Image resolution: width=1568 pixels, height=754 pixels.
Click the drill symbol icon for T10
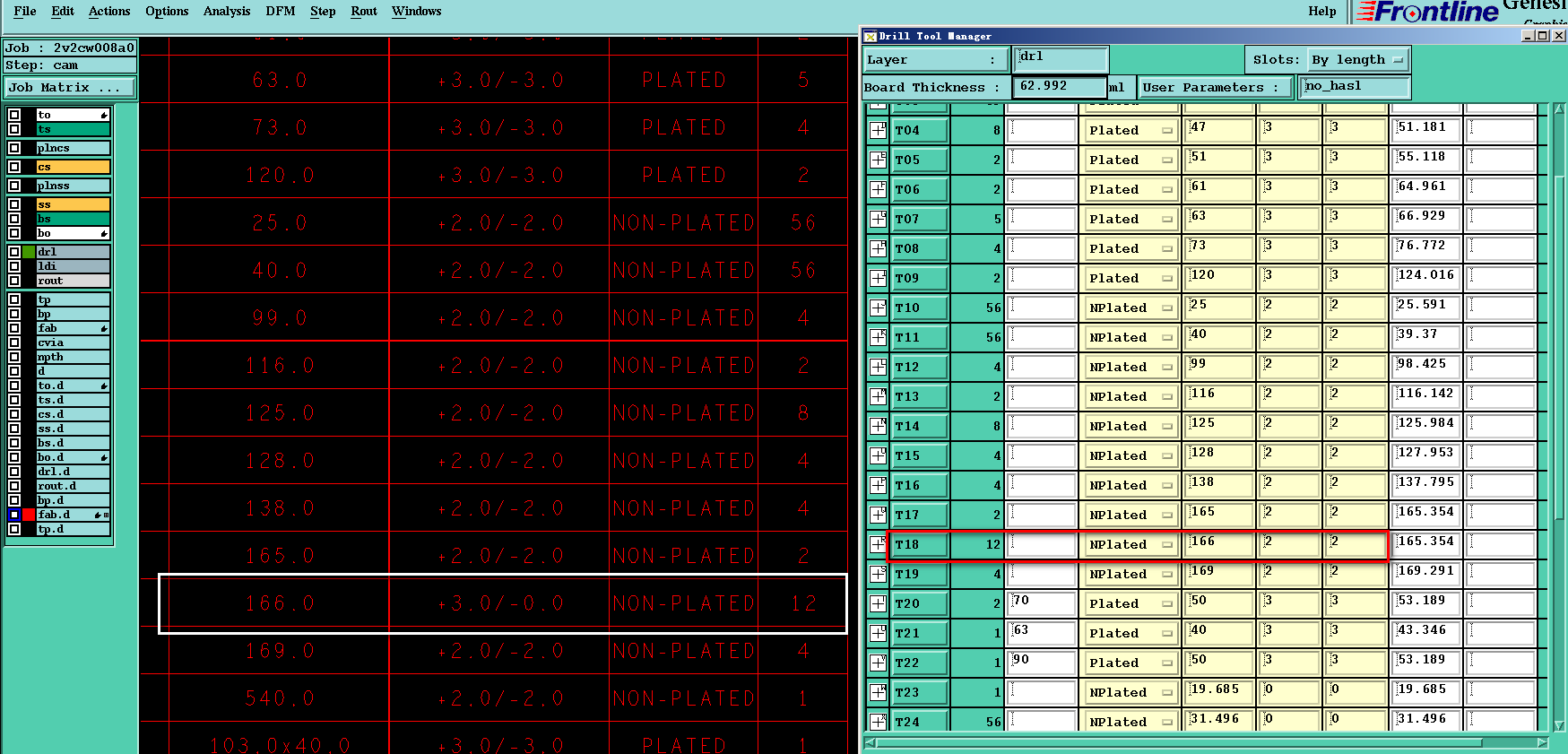coord(878,308)
